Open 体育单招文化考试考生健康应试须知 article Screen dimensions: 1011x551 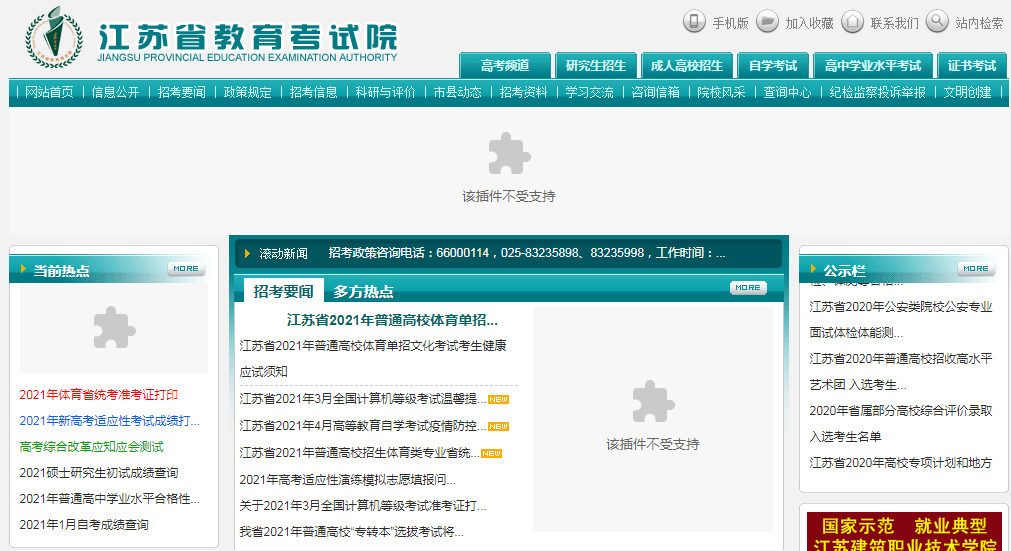(x=373, y=358)
